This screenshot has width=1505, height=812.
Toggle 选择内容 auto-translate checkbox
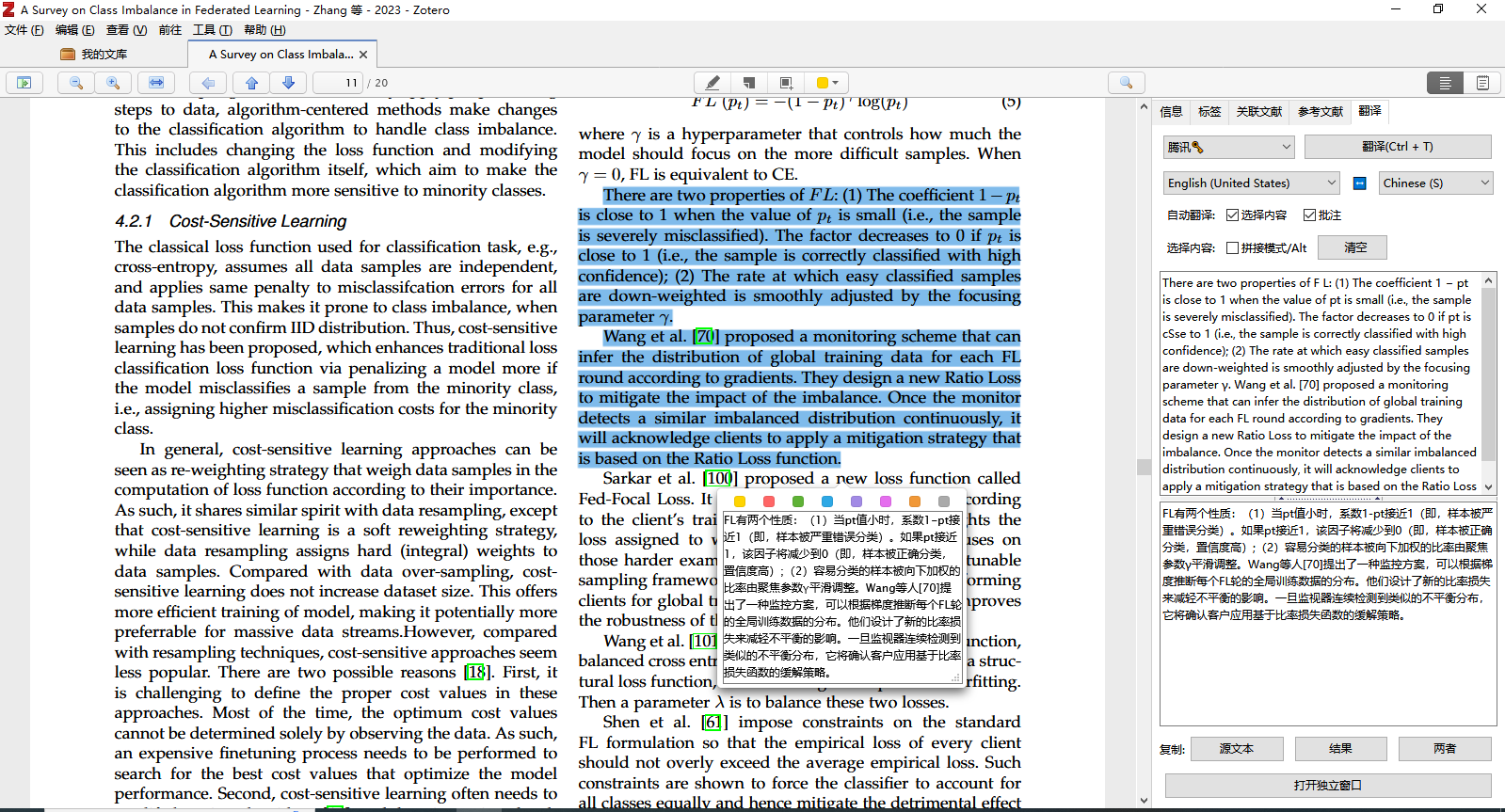[x=1232, y=215]
